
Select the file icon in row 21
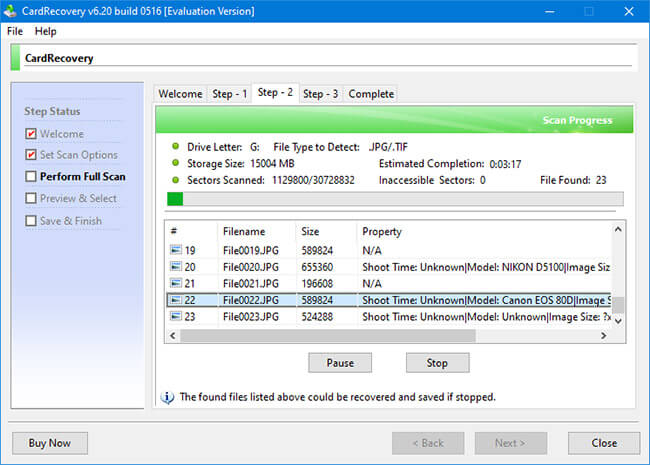(x=176, y=283)
